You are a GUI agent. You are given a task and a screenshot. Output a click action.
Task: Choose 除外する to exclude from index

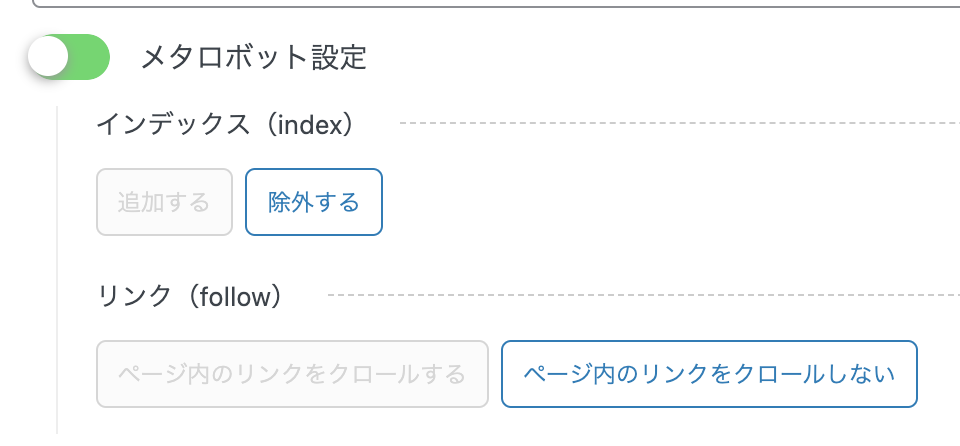pyautogui.click(x=314, y=202)
